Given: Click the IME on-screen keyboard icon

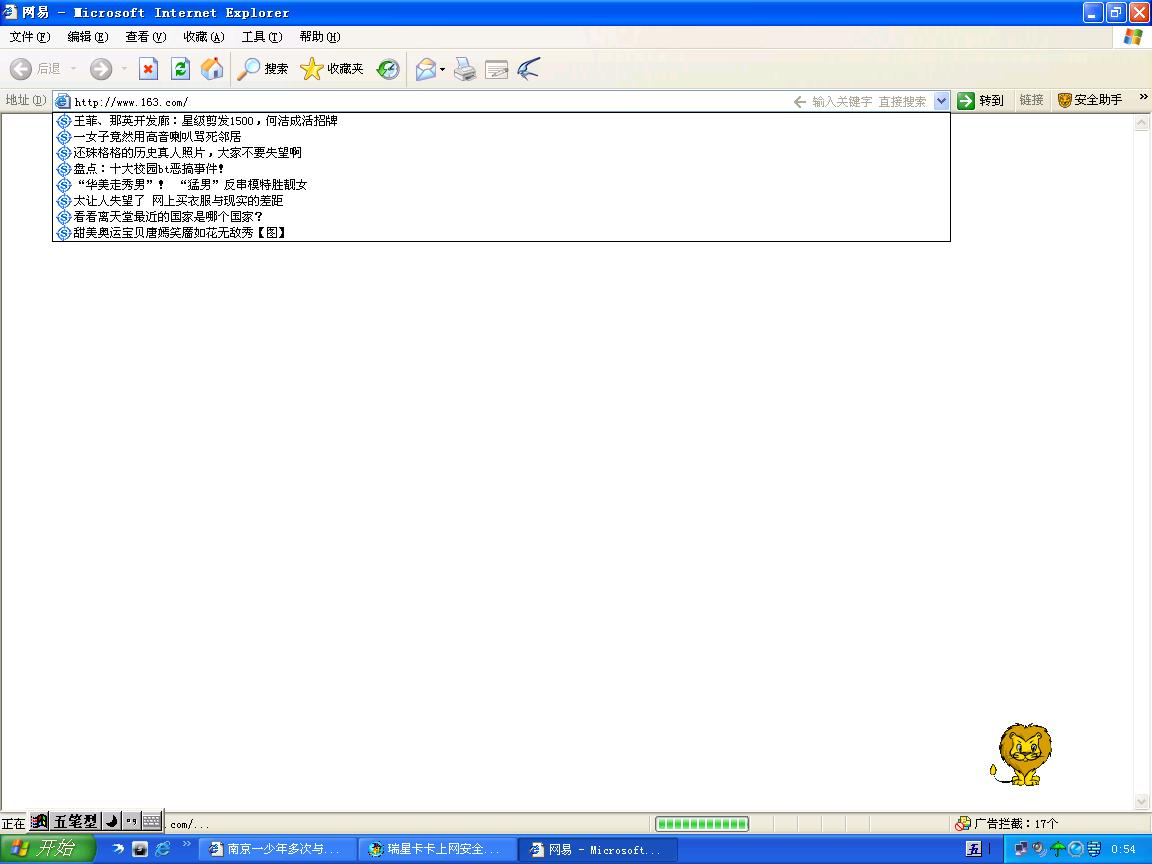Looking at the screenshot, I should [x=151, y=821].
